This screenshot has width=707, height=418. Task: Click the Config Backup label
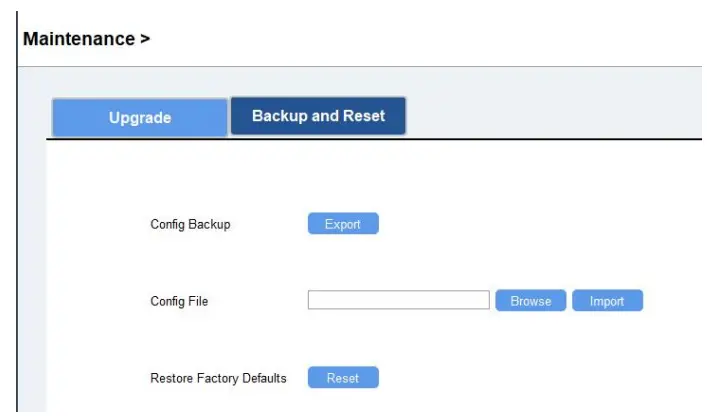[x=190, y=224]
